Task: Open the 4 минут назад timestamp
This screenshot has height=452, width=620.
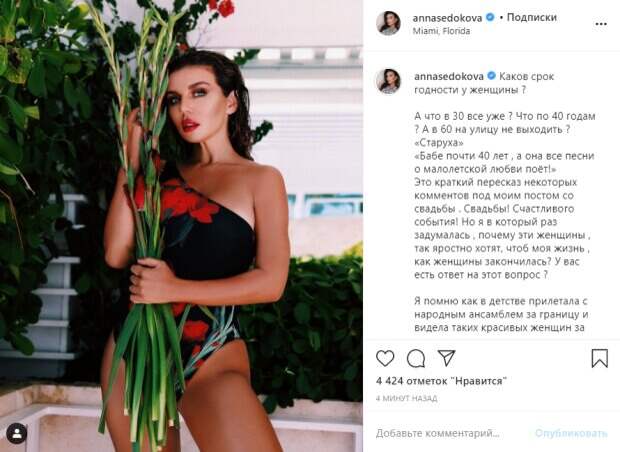Action: click(406, 398)
